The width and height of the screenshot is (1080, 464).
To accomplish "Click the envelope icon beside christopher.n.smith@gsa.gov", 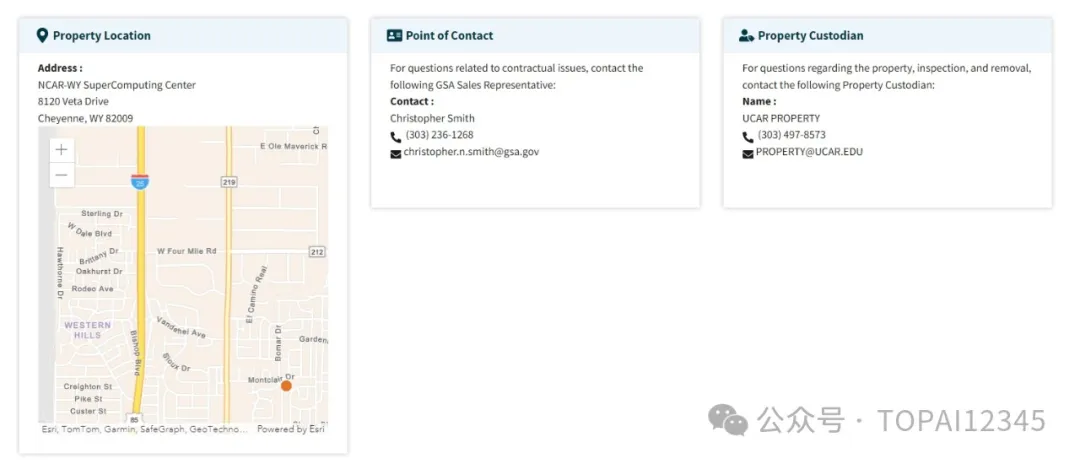I will pyautogui.click(x=395, y=154).
